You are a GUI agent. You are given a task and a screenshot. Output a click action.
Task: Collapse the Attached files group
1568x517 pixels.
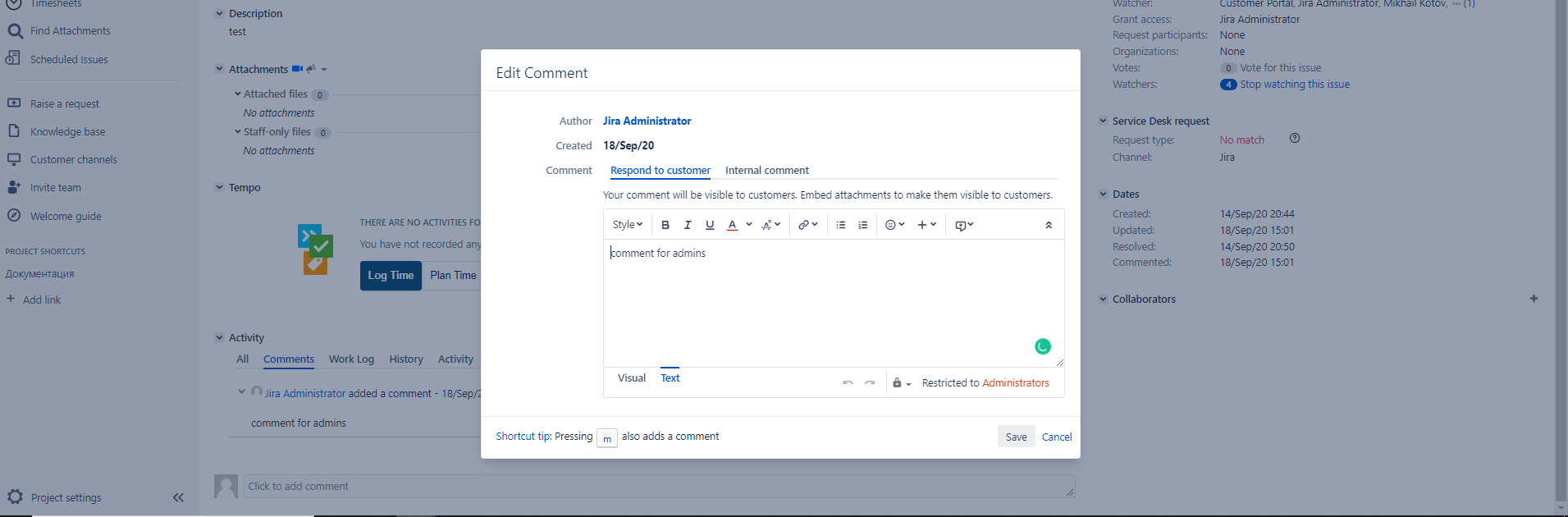pyautogui.click(x=238, y=94)
